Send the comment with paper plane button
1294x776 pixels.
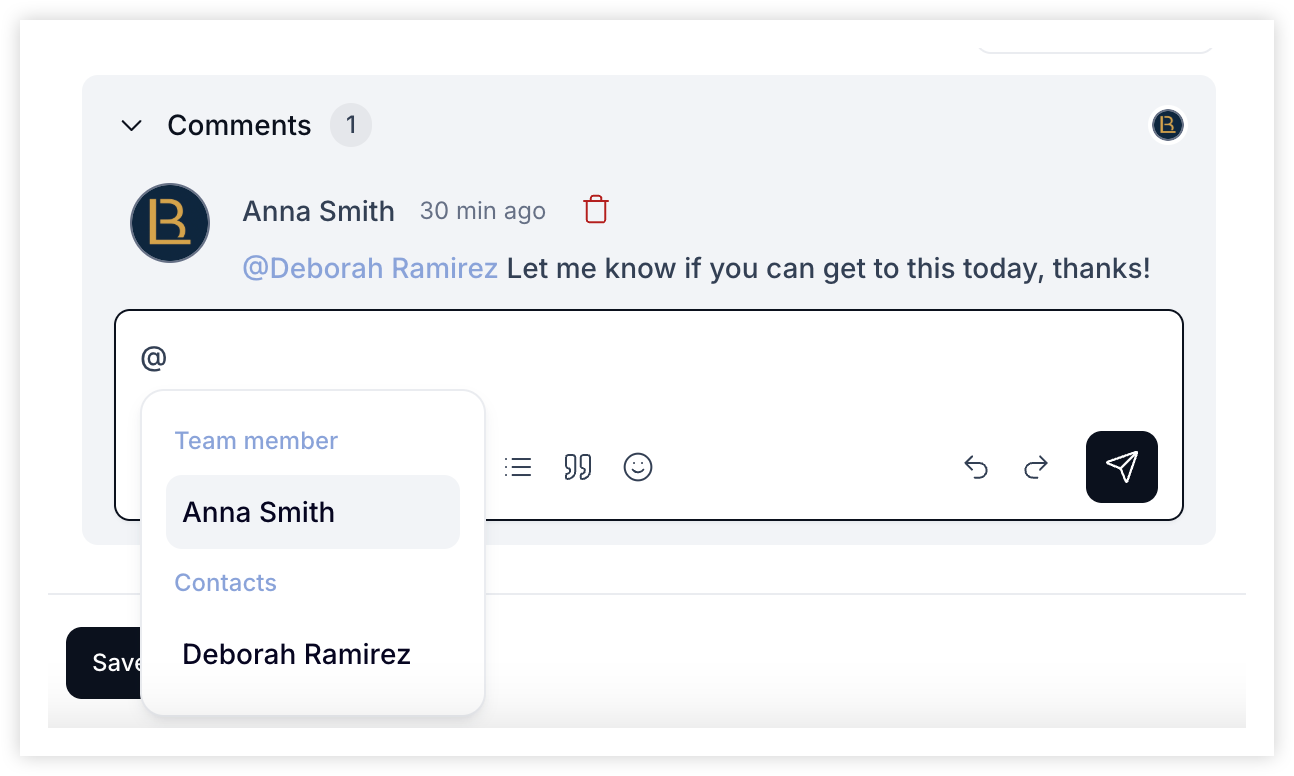point(1122,467)
